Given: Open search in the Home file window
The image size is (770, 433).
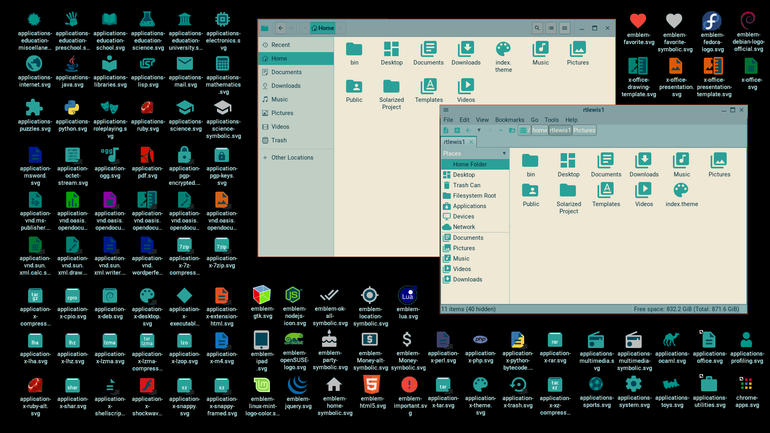Looking at the screenshot, I should pyautogui.click(x=537, y=28).
